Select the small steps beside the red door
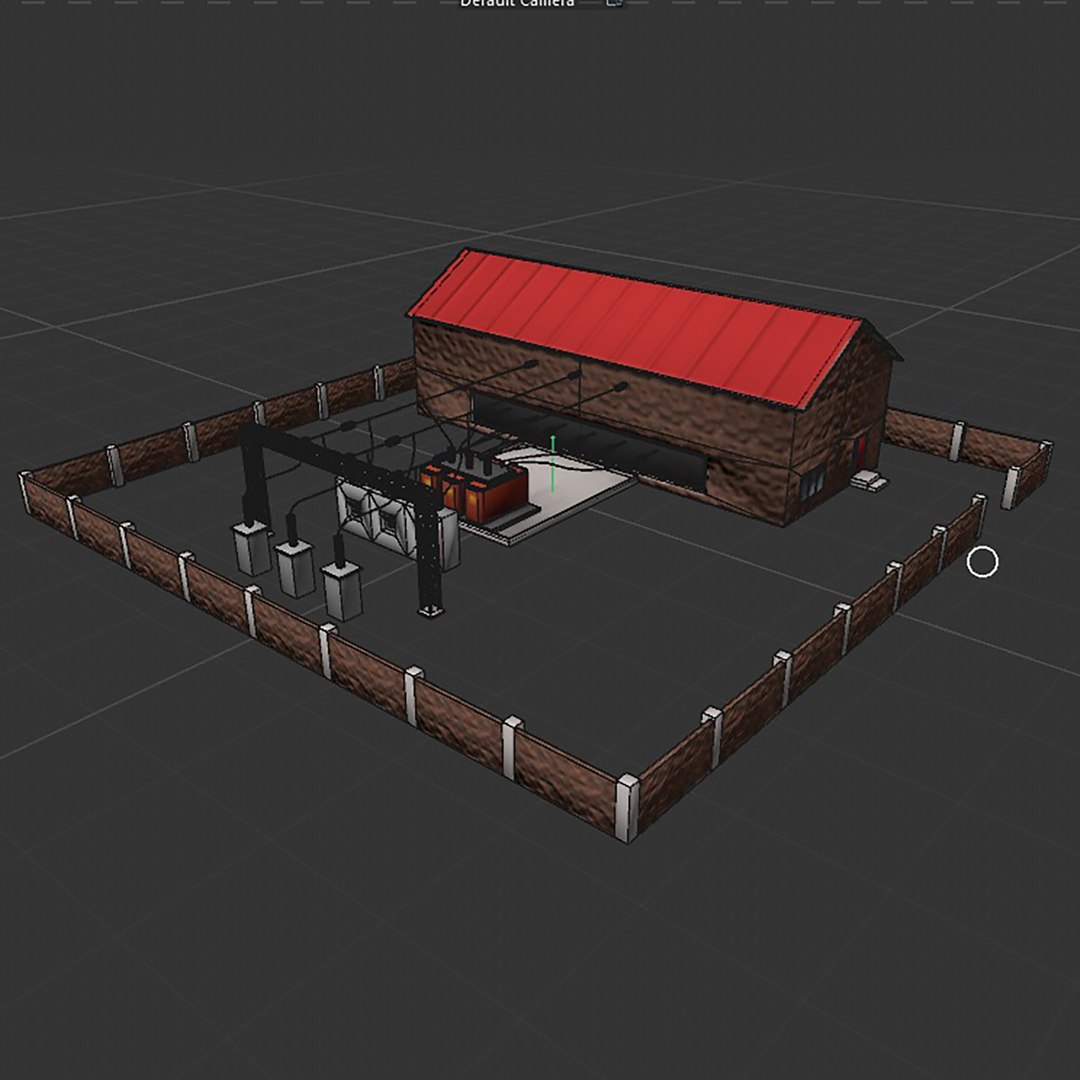1080x1080 pixels. (x=868, y=480)
